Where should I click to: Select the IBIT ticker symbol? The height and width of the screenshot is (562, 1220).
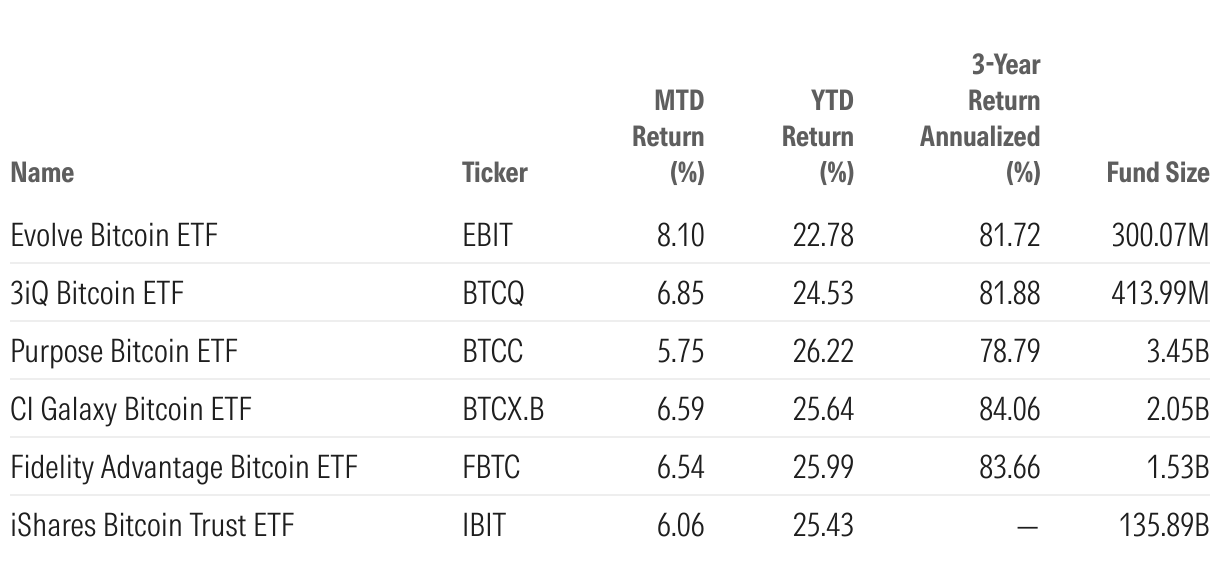tap(484, 525)
